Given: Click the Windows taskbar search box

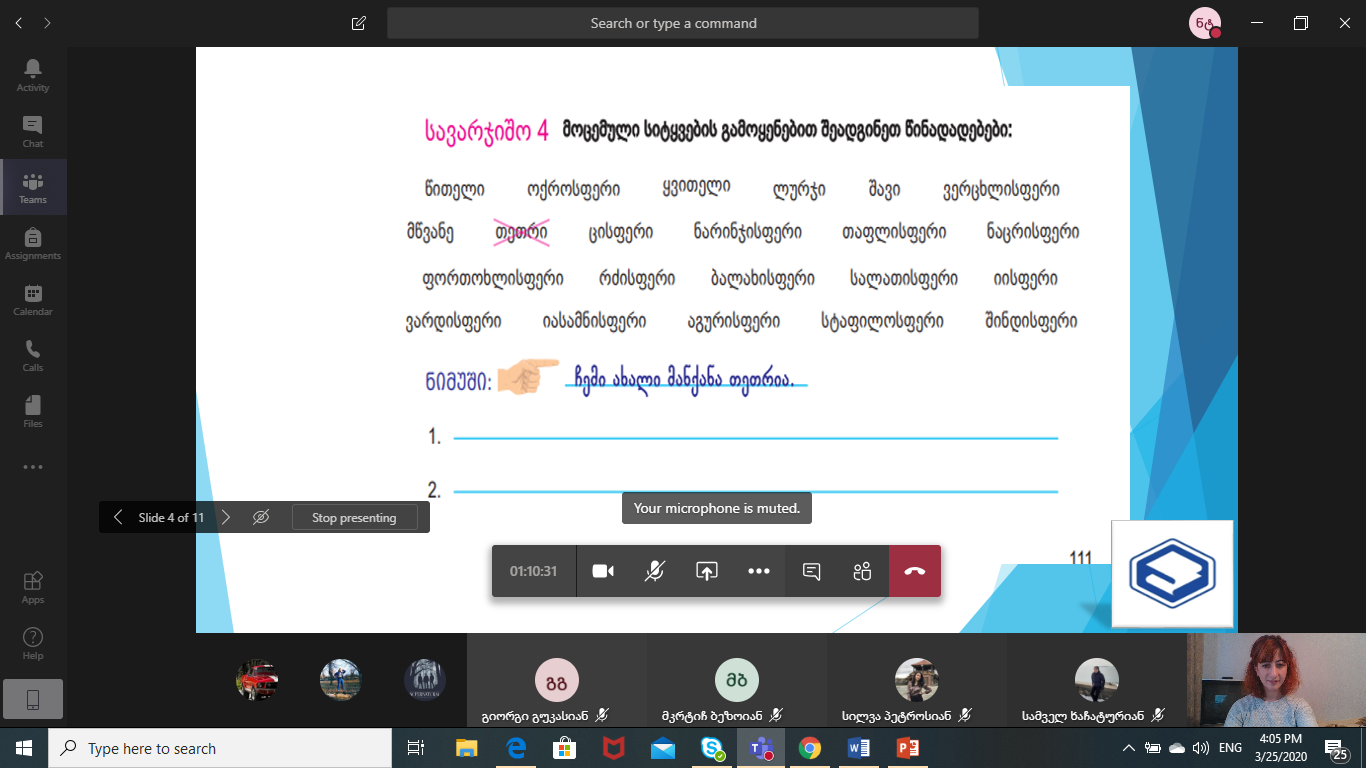Looking at the screenshot, I should click(220, 748).
